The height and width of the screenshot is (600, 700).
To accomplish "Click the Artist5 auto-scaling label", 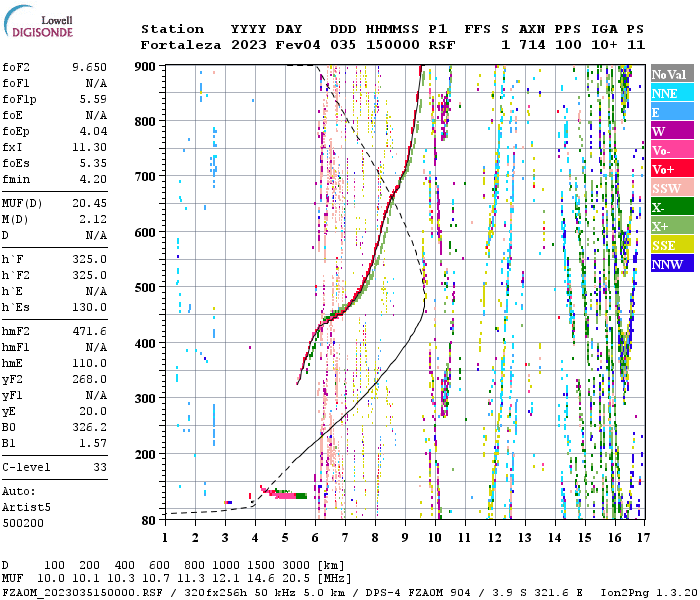I will [26, 508].
